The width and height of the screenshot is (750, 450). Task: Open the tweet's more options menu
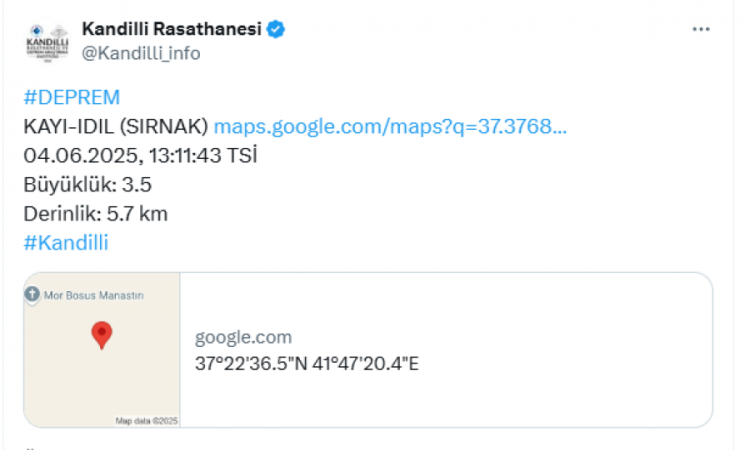tap(701, 30)
